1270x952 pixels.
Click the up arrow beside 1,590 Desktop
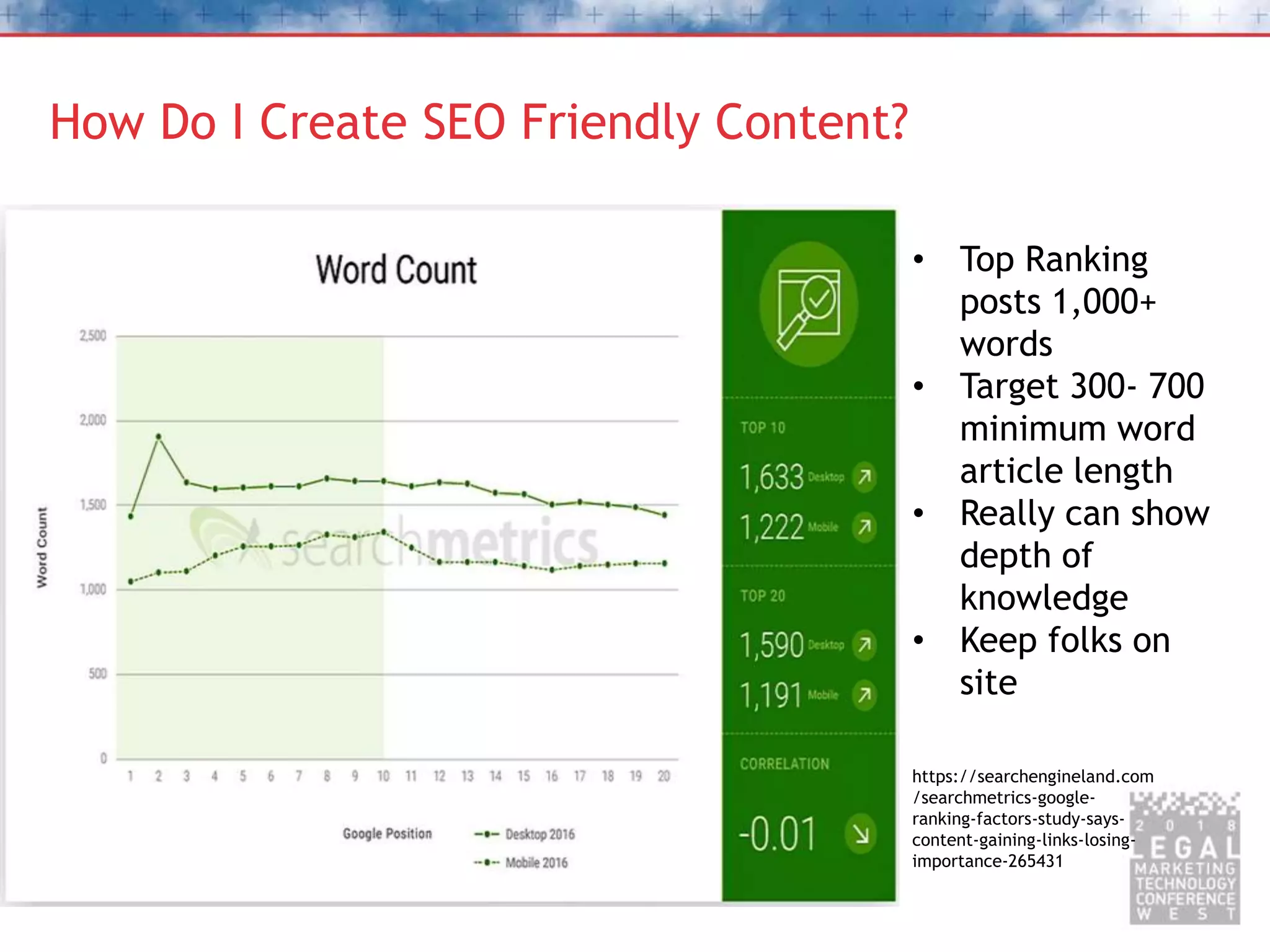[x=864, y=645]
